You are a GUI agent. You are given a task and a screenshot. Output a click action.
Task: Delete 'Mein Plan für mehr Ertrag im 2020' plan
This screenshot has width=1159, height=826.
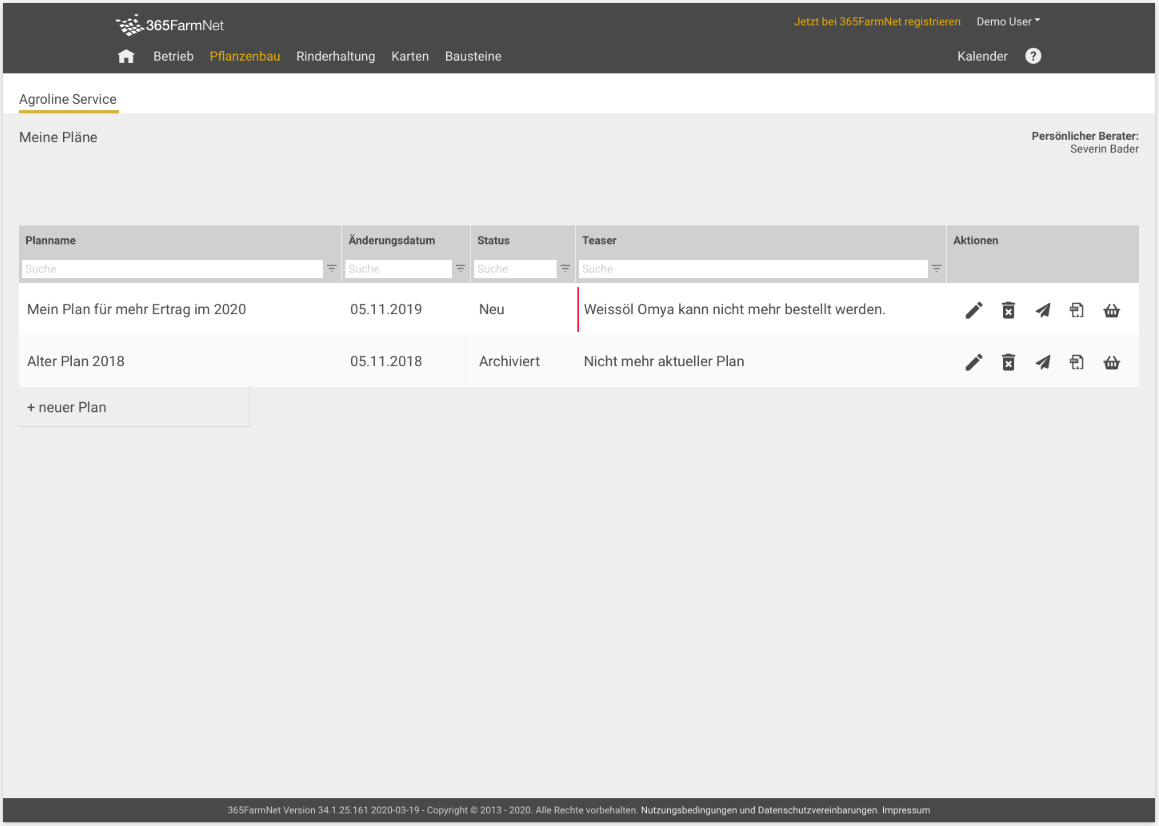[1008, 310]
